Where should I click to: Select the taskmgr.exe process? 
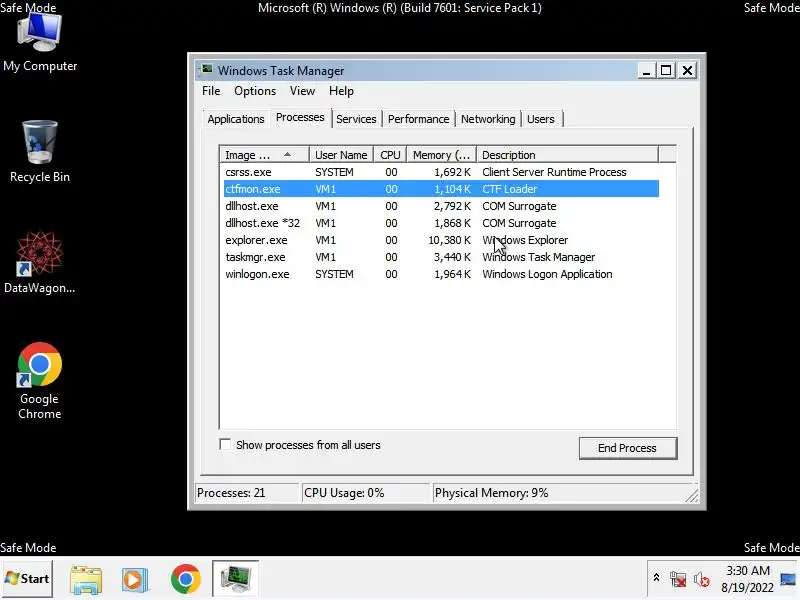441,257
